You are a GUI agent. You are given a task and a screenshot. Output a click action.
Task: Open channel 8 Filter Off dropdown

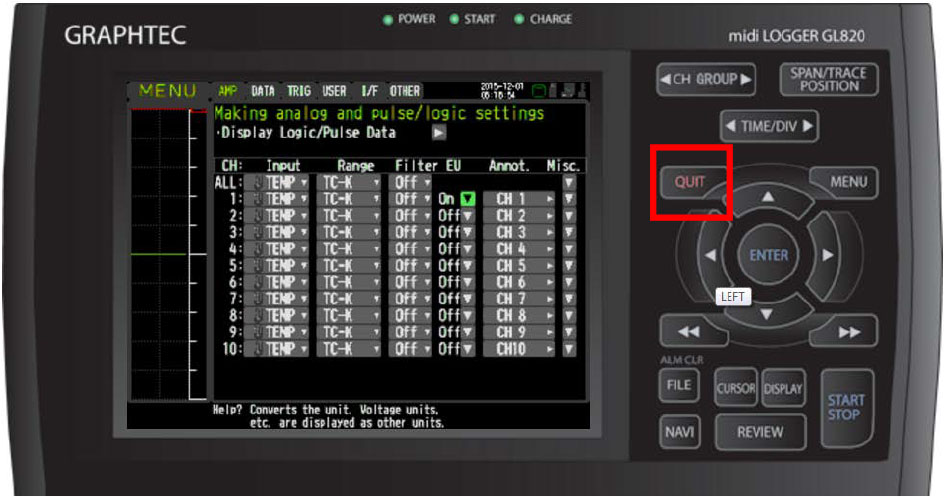(x=412, y=315)
